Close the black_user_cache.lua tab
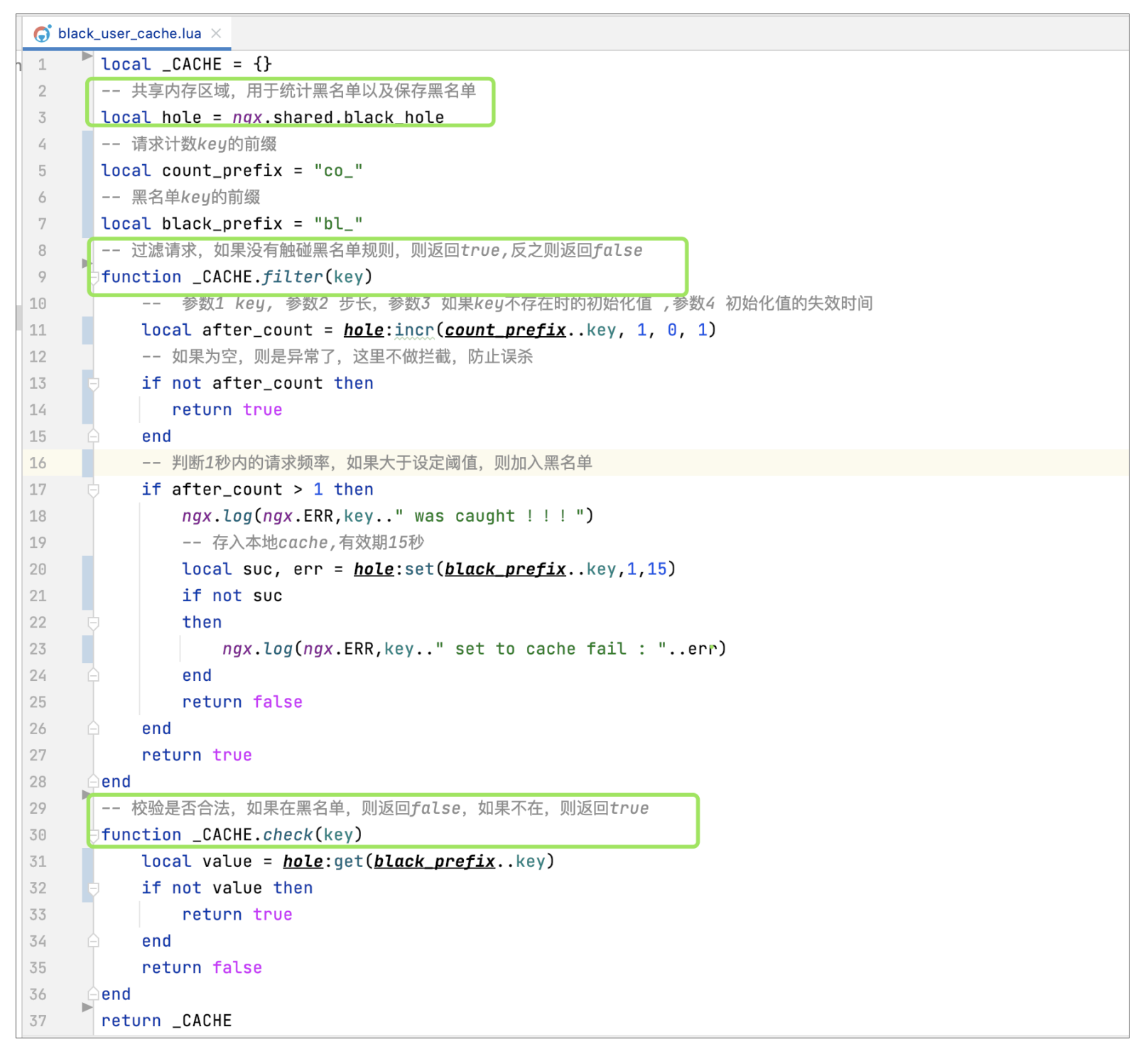1148x1054 pixels. 216,33
